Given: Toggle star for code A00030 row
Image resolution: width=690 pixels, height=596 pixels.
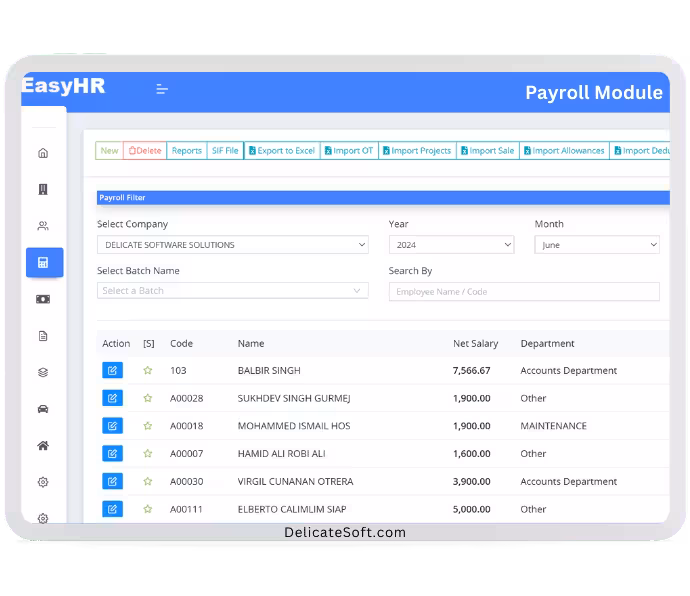Looking at the screenshot, I should pos(148,481).
